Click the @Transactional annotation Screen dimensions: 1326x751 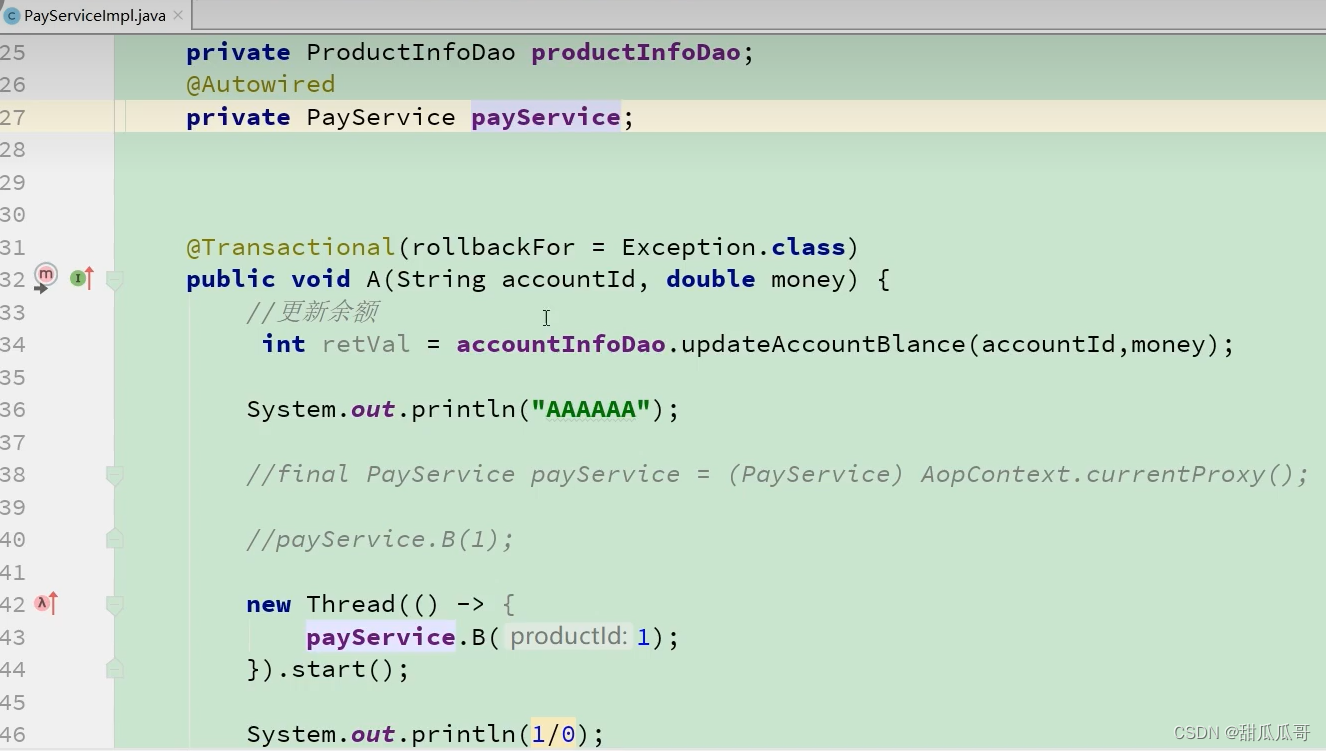coord(290,247)
